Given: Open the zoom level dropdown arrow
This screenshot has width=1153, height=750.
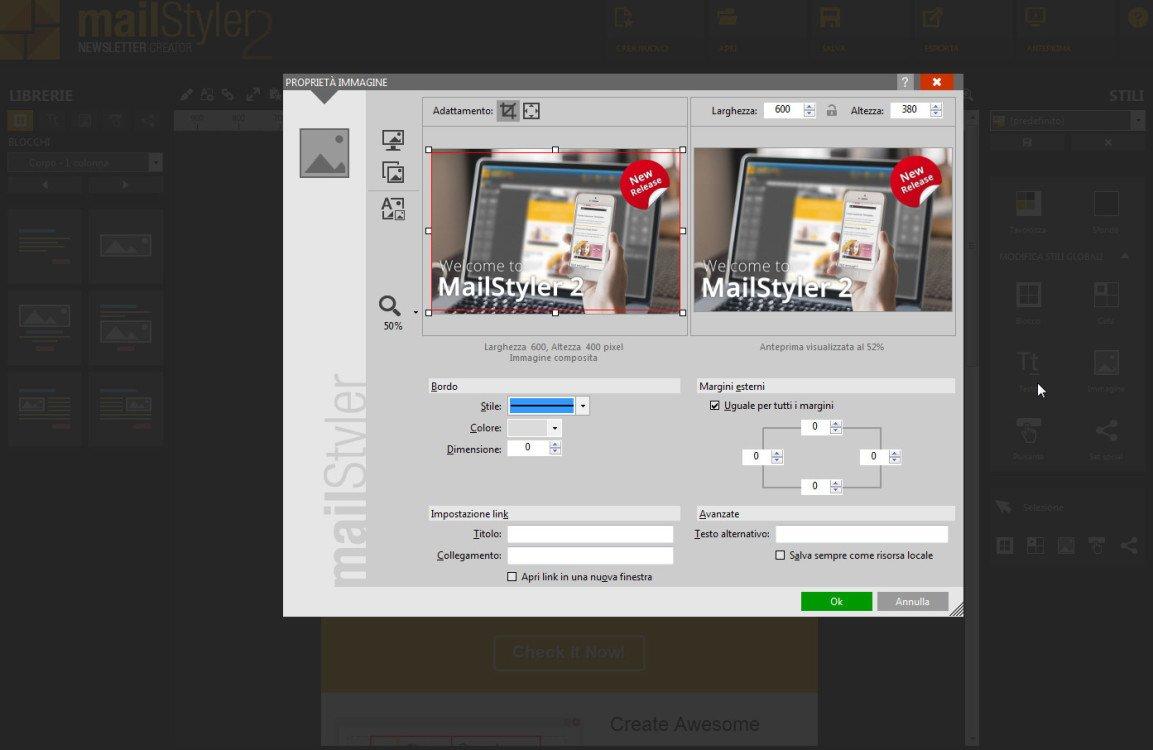Looking at the screenshot, I should 415,312.
